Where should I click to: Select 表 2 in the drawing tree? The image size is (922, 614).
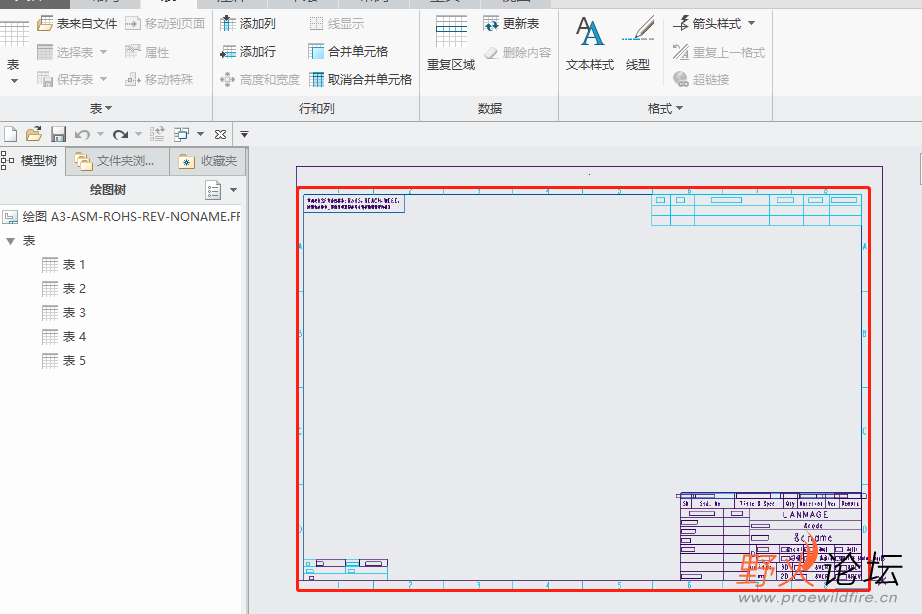[64, 289]
